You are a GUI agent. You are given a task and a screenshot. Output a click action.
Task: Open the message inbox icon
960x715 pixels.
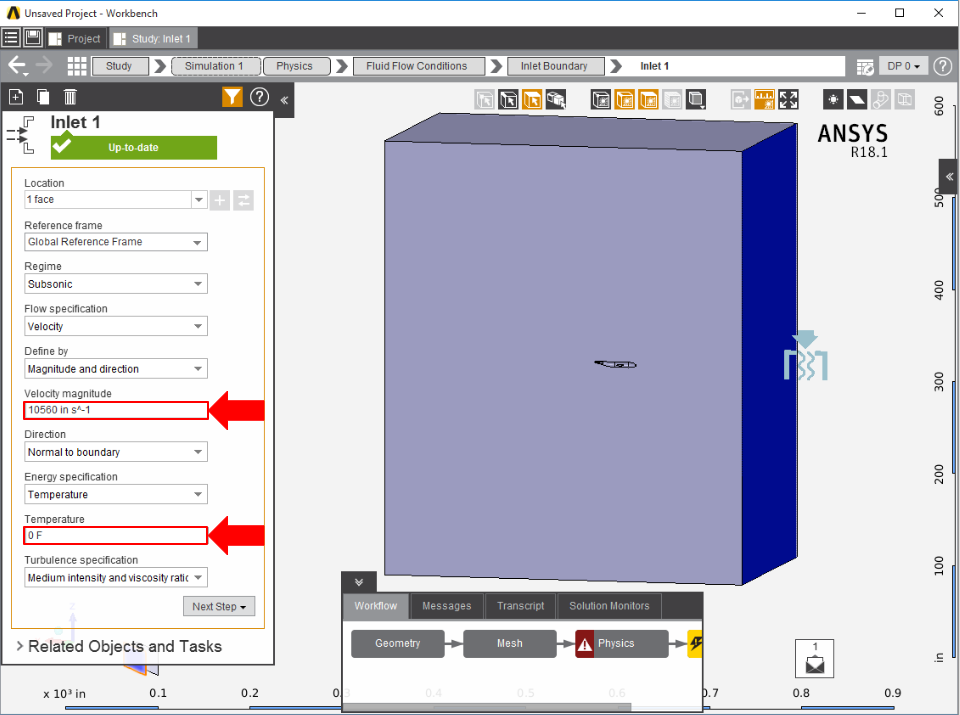coord(815,659)
